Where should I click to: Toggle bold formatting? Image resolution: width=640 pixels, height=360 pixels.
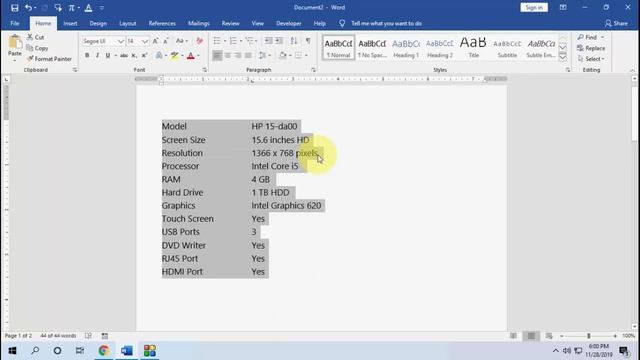point(87,56)
